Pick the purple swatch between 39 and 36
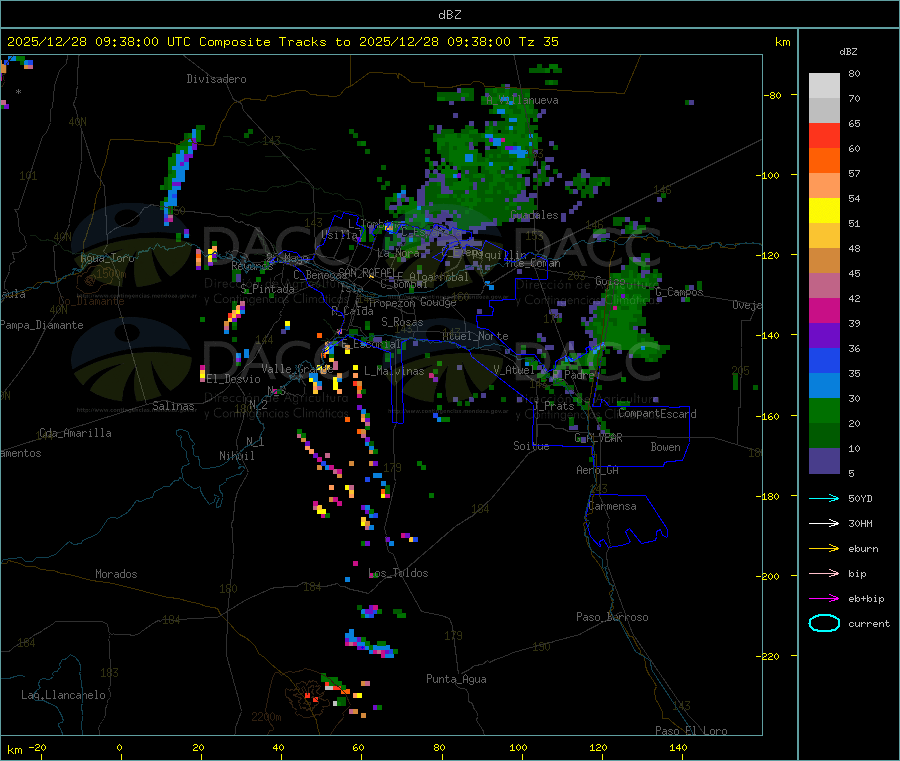This screenshot has height=761, width=900. (x=824, y=336)
